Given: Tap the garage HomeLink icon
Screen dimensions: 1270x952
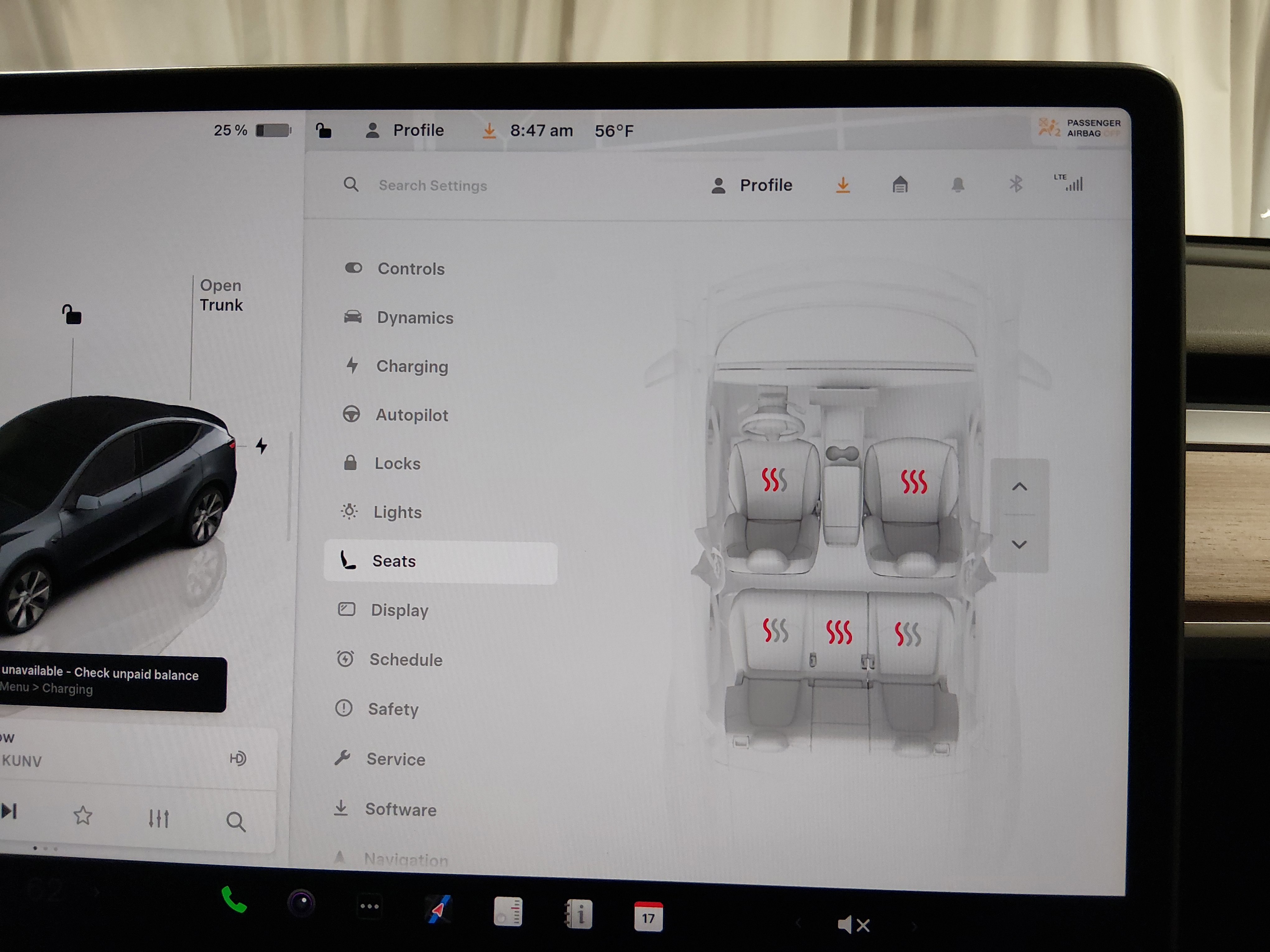Looking at the screenshot, I should tap(900, 185).
